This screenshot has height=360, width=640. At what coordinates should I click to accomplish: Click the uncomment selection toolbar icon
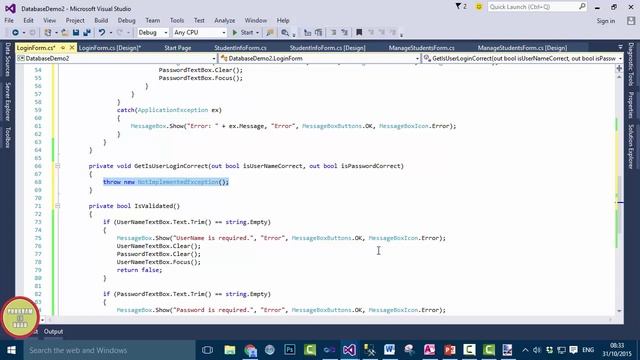click(344, 33)
